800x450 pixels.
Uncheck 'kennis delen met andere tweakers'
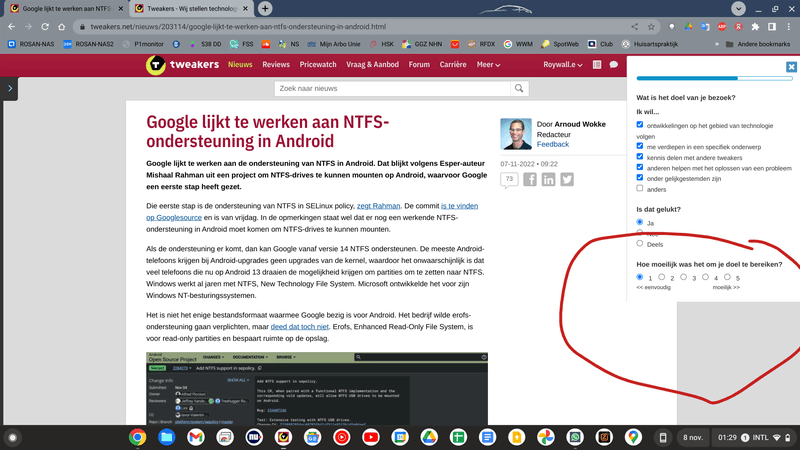click(x=640, y=157)
